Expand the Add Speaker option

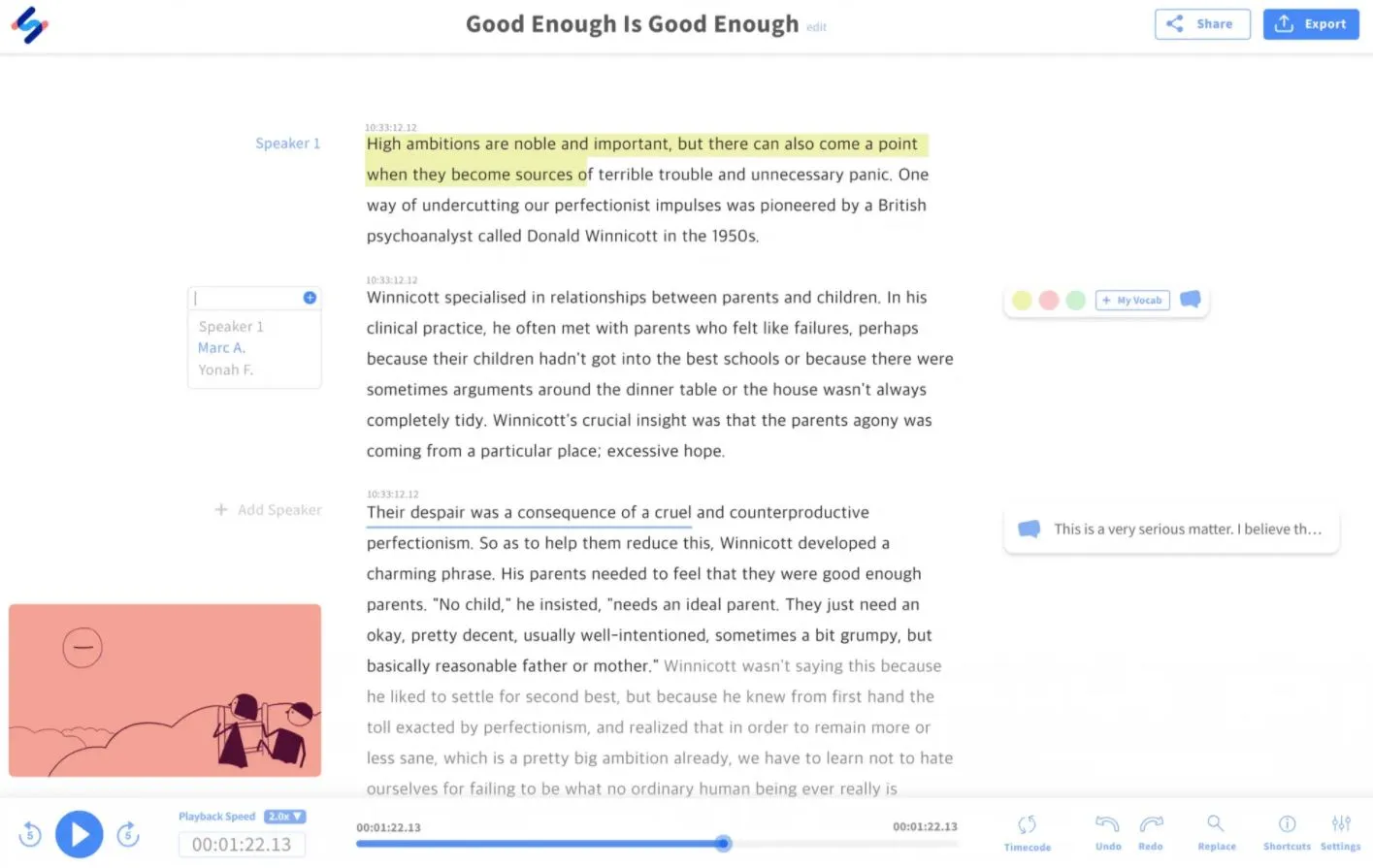click(x=267, y=509)
